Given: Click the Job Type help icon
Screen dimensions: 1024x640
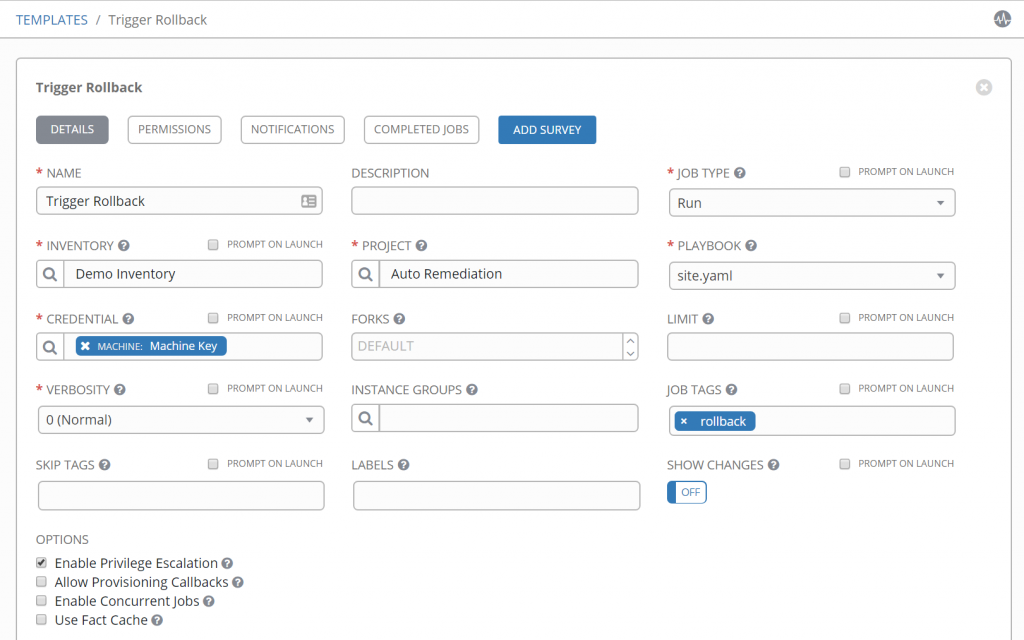Looking at the screenshot, I should coord(740,173).
